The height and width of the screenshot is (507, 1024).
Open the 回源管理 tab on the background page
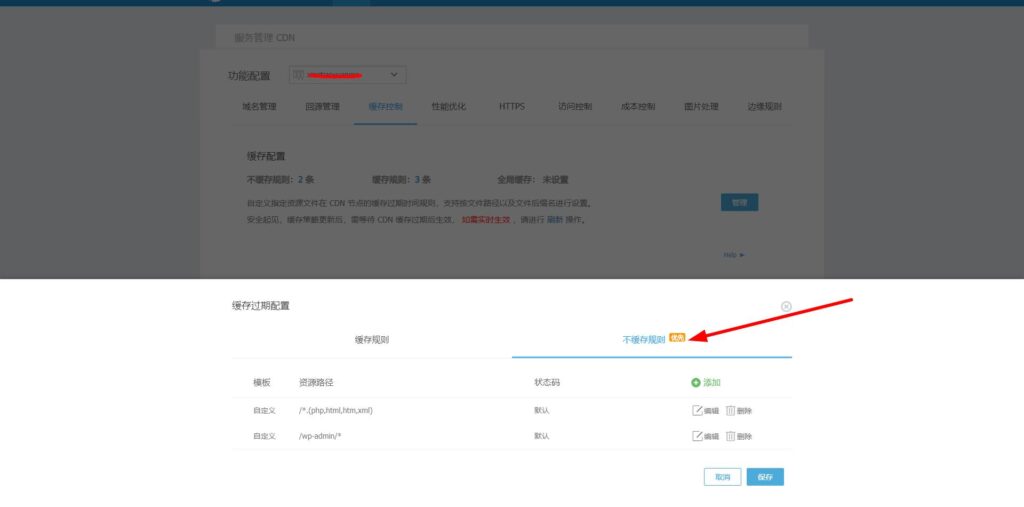[323, 106]
